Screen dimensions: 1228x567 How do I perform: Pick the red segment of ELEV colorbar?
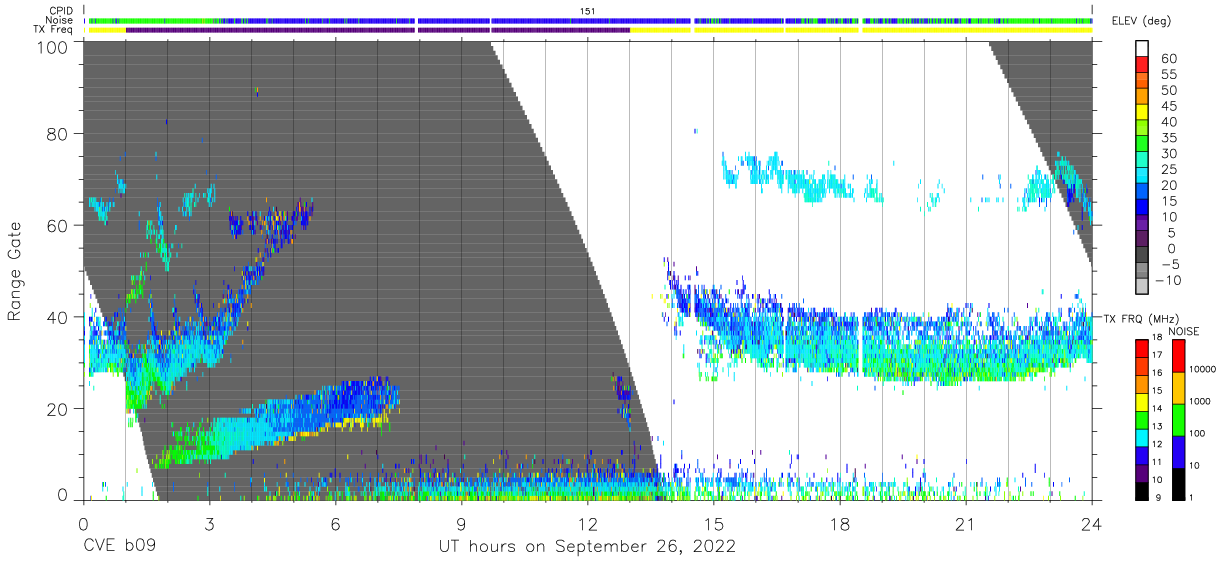[1143, 66]
